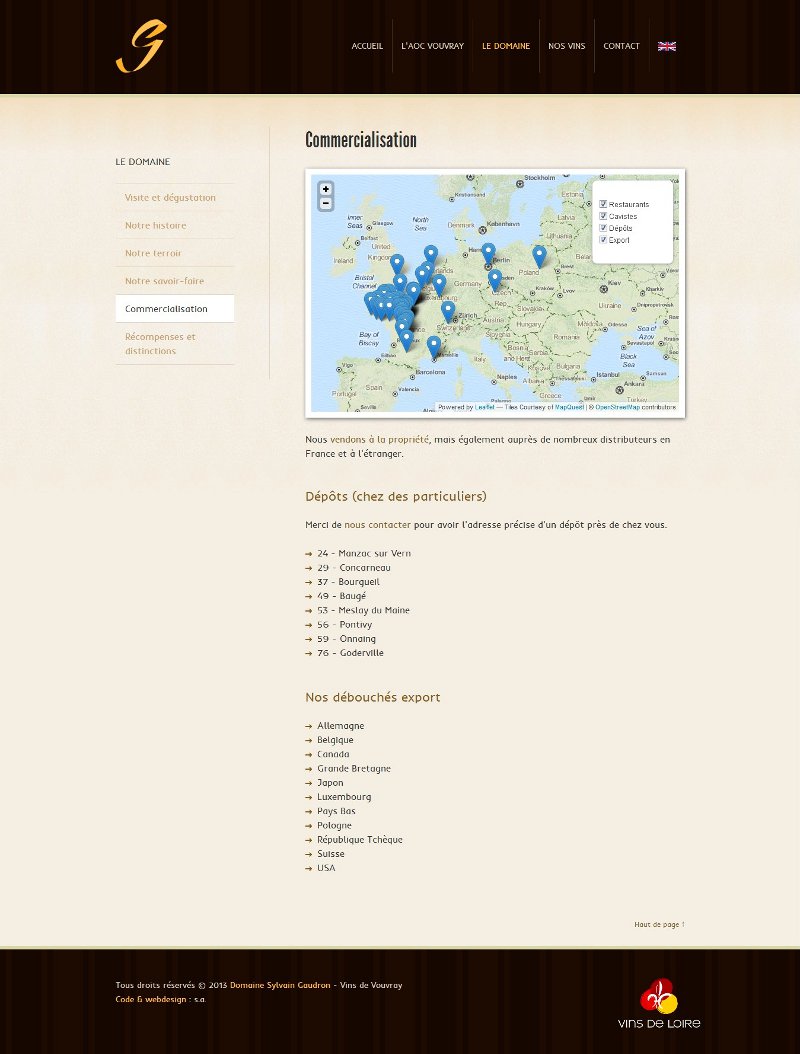Click the map marker near Berlin

488,252
